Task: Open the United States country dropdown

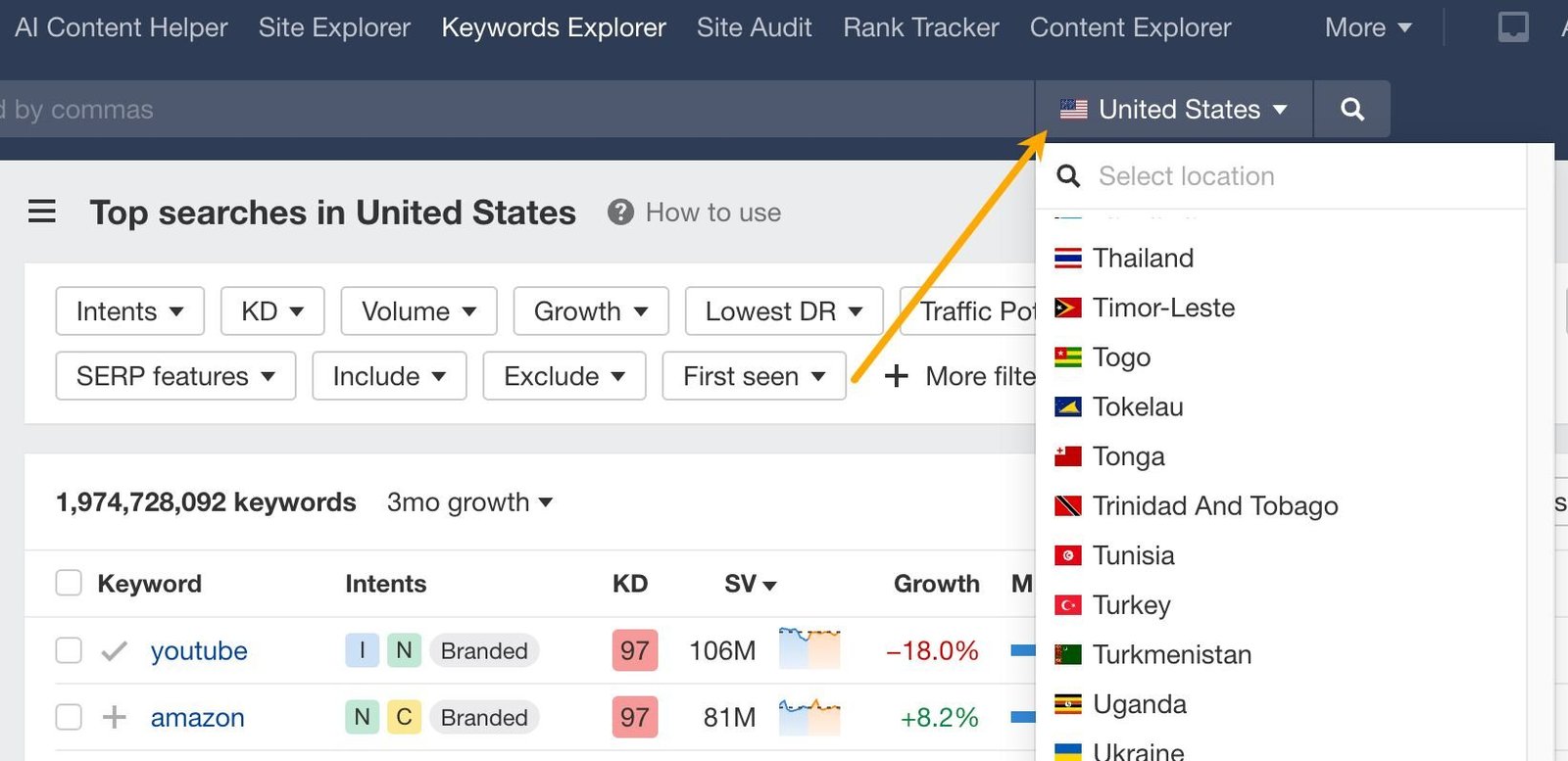Action: click(1174, 109)
